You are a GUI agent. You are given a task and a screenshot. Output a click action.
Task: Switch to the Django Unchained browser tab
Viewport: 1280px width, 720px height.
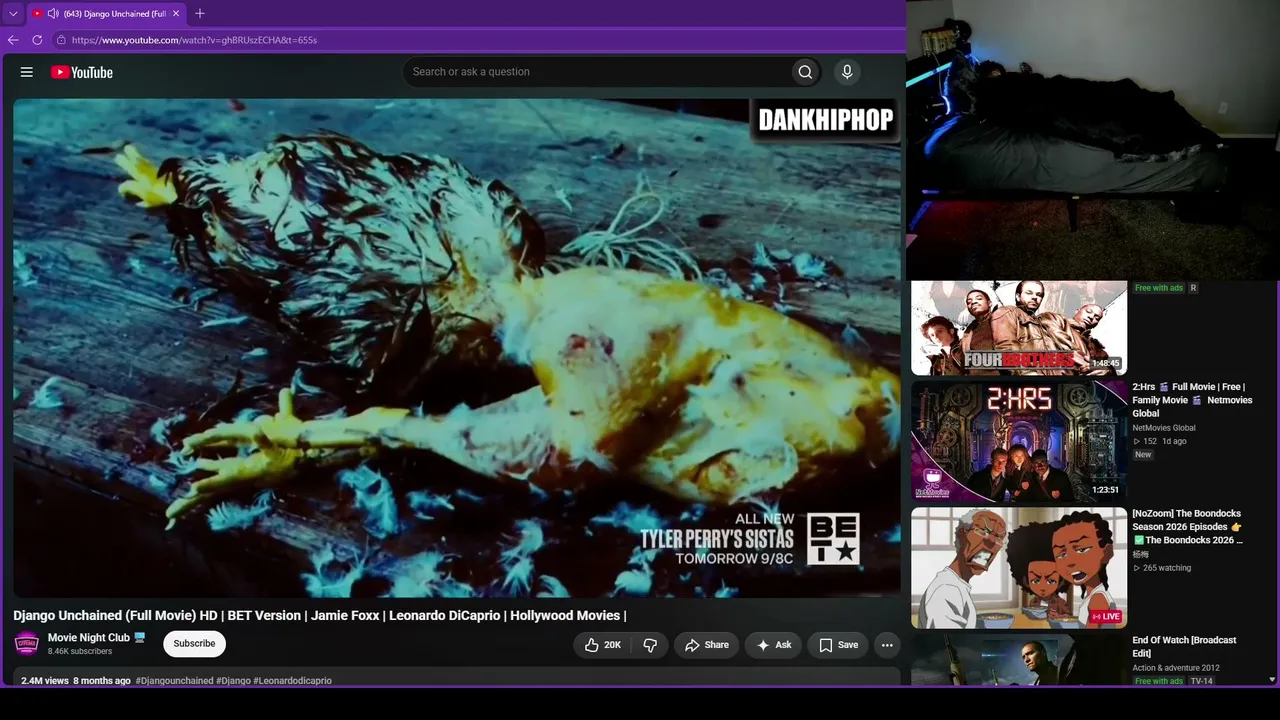[x=106, y=14]
